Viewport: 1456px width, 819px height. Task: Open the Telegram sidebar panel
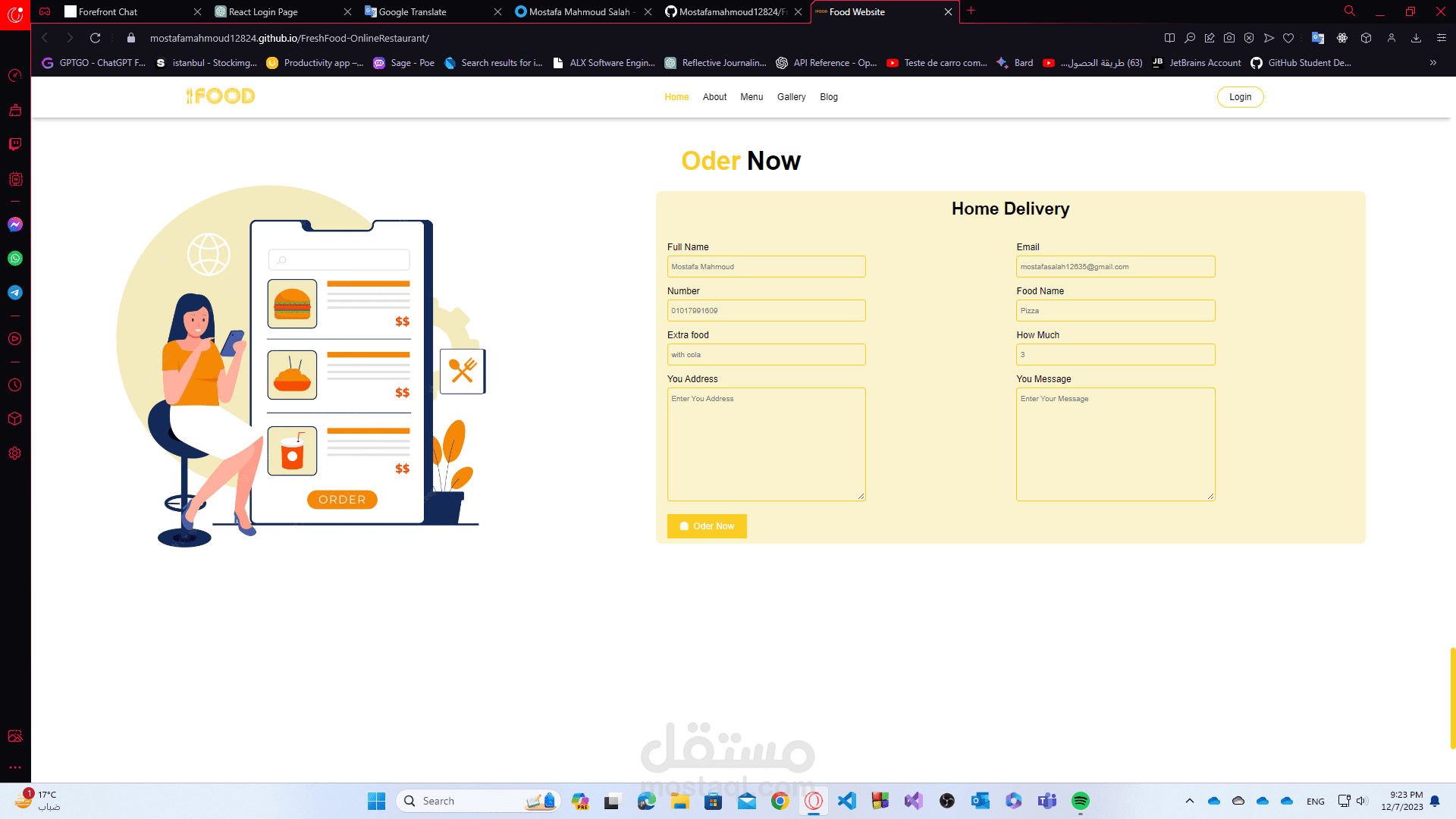[x=15, y=293]
